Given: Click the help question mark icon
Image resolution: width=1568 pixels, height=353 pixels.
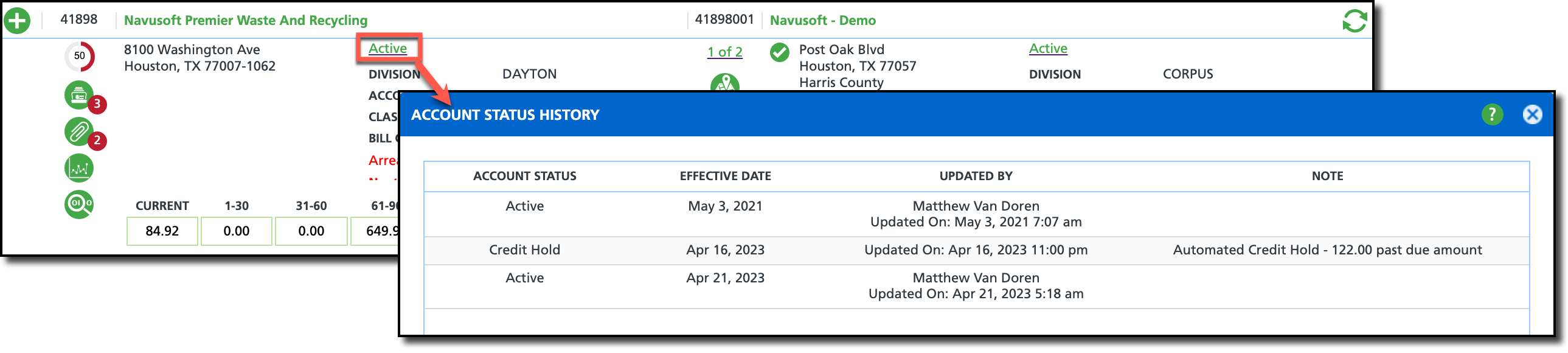Looking at the screenshot, I should coord(1492,114).
